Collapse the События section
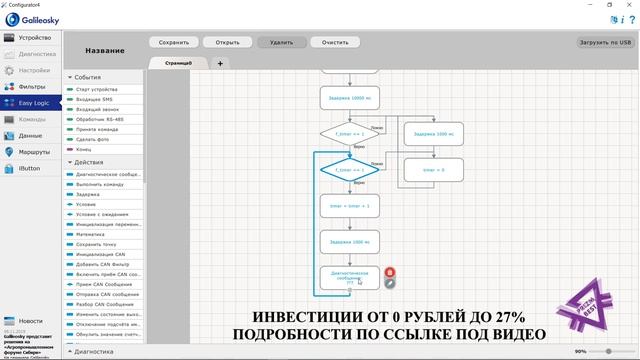This screenshot has width=640, height=360. (70, 77)
